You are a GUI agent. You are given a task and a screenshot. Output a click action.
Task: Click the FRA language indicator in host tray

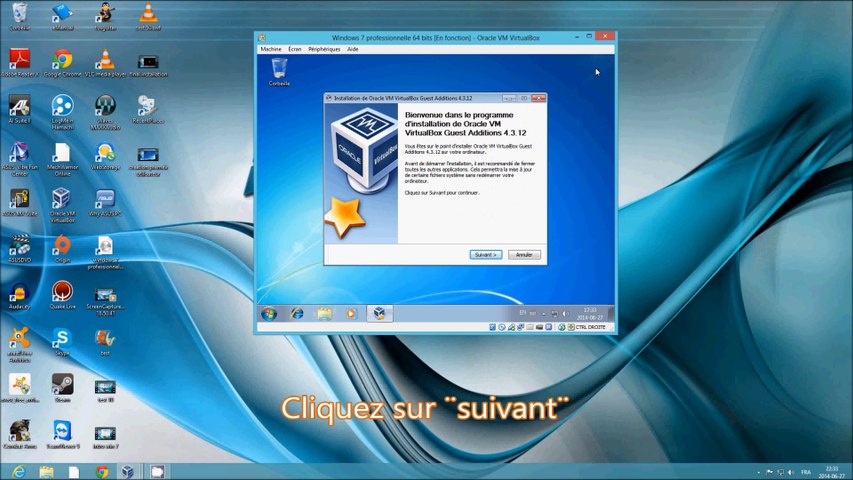pyautogui.click(x=806, y=472)
